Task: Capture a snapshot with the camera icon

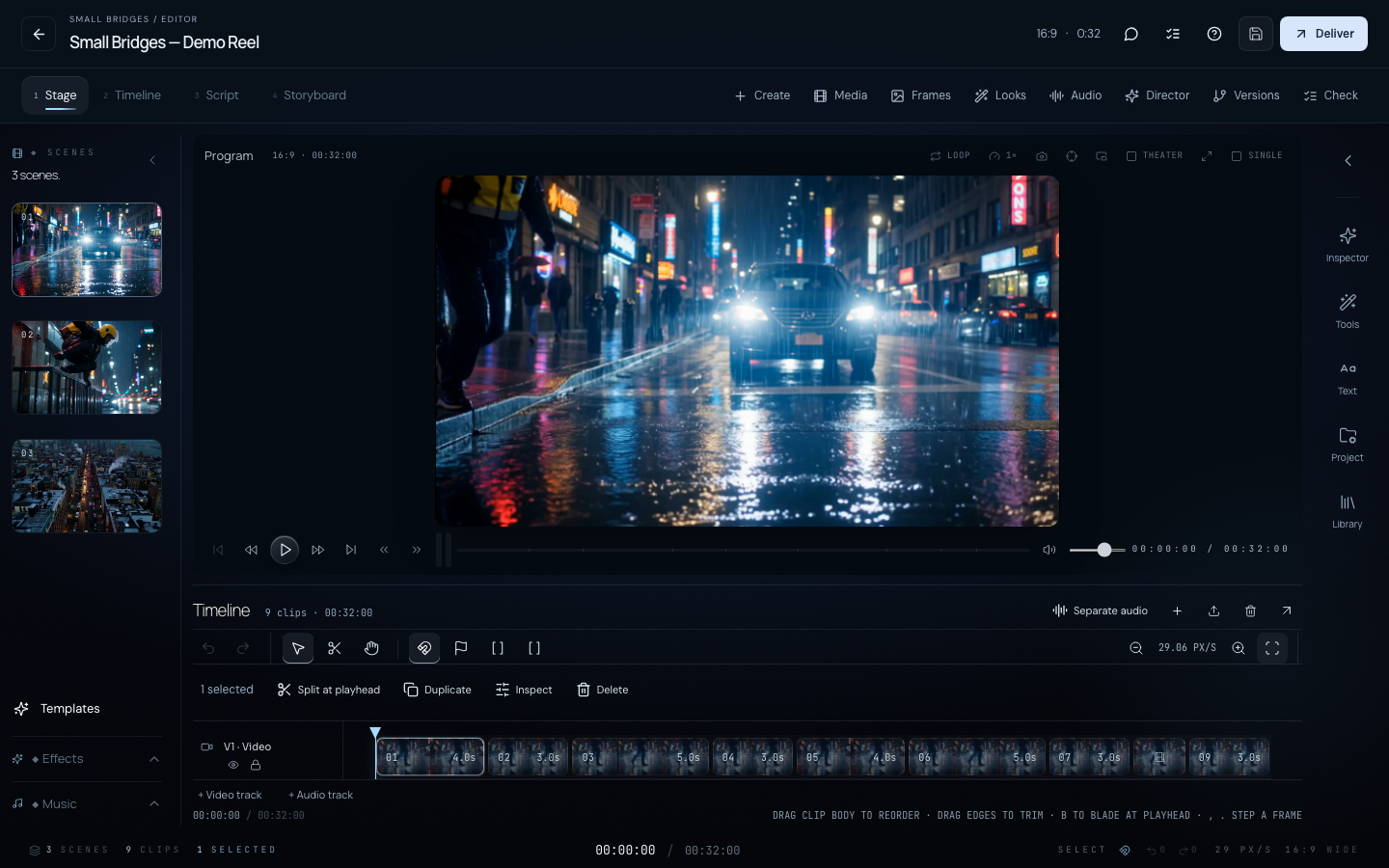Action: click(x=1042, y=155)
